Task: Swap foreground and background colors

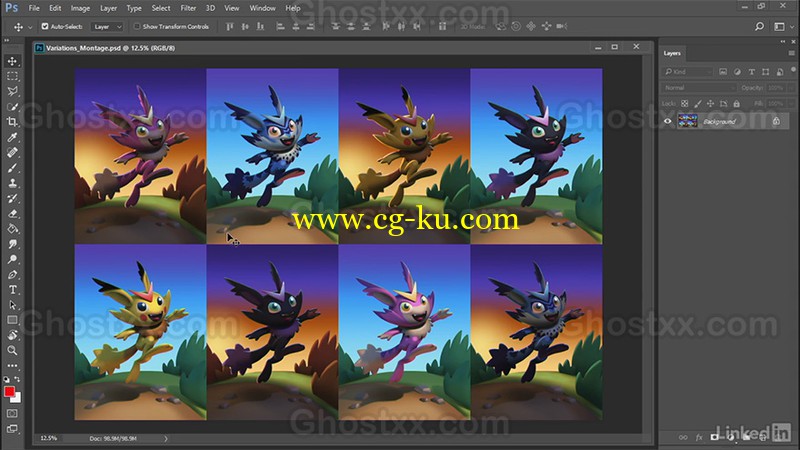Action: (17, 379)
